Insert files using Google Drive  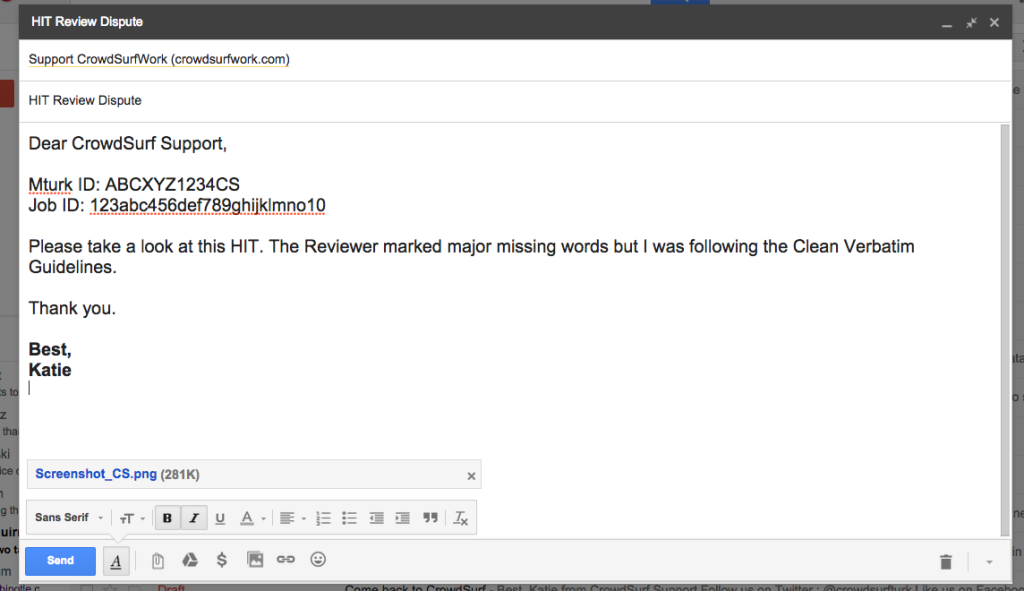[190, 560]
